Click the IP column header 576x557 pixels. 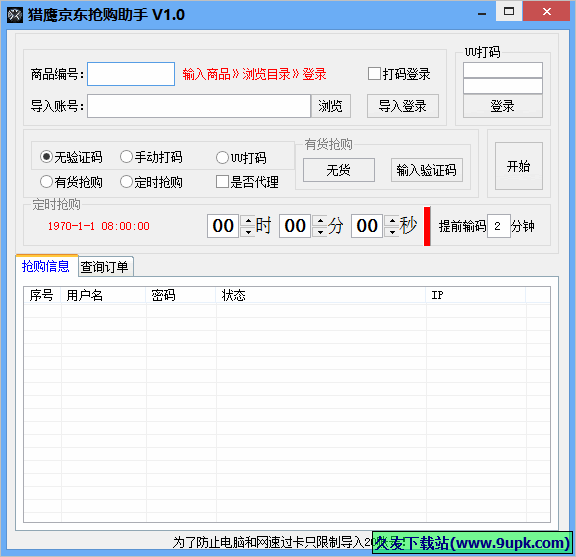476,295
